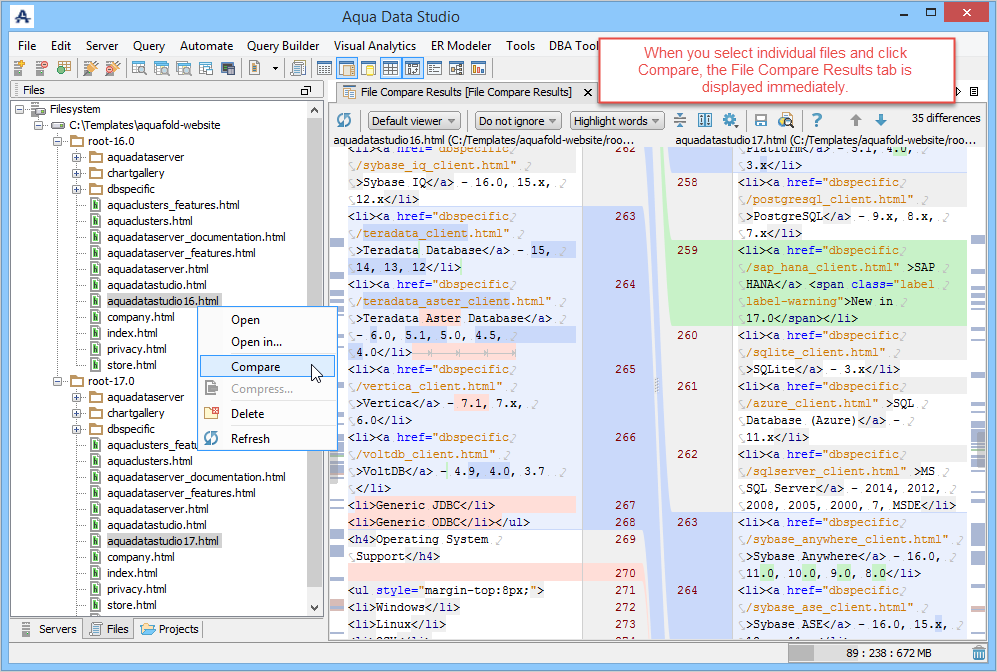Image resolution: width=997 pixels, height=672 pixels.
Task: Open the Default viewer dropdown
Action: point(414,121)
